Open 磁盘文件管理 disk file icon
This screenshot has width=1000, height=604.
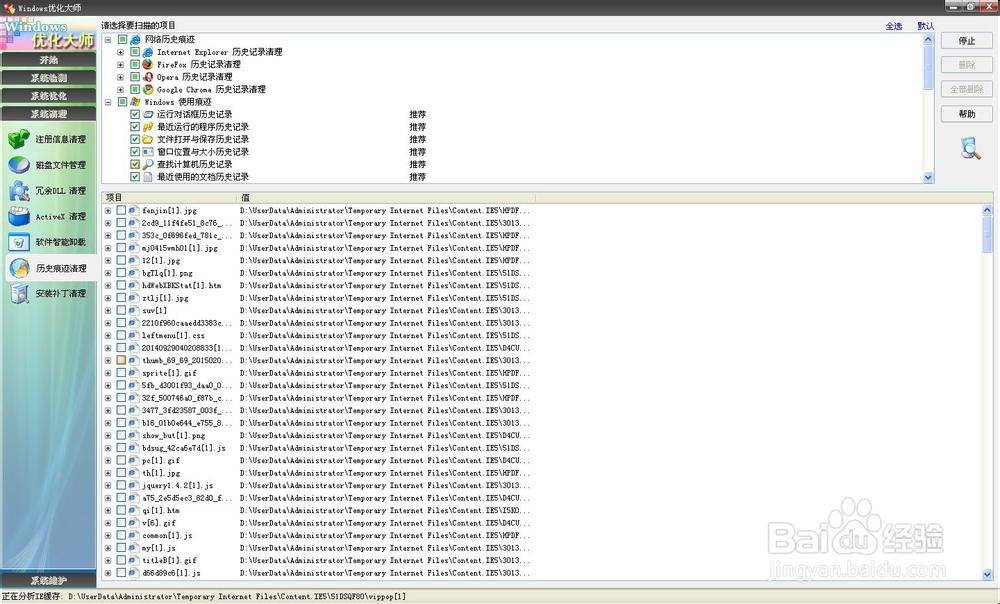click(18, 165)
